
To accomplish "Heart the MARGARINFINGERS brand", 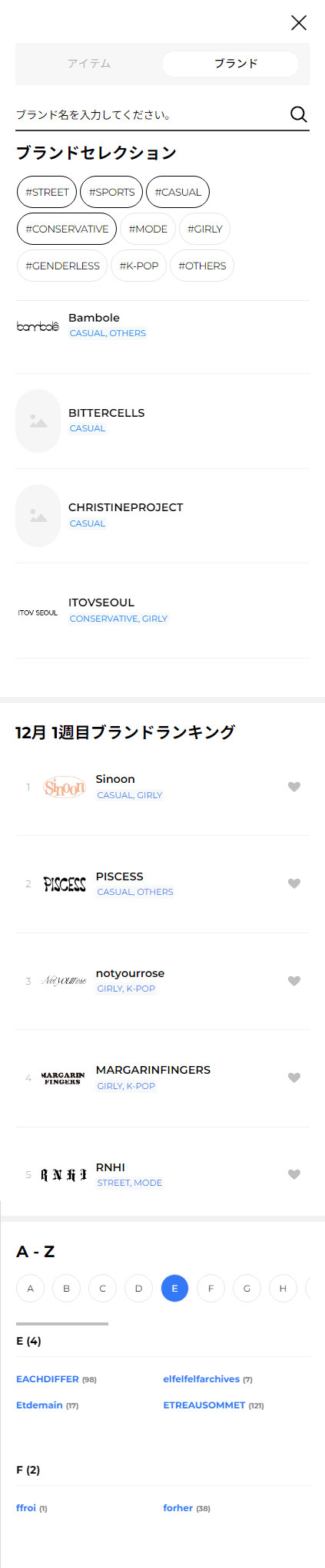I will coord(293,1078).
